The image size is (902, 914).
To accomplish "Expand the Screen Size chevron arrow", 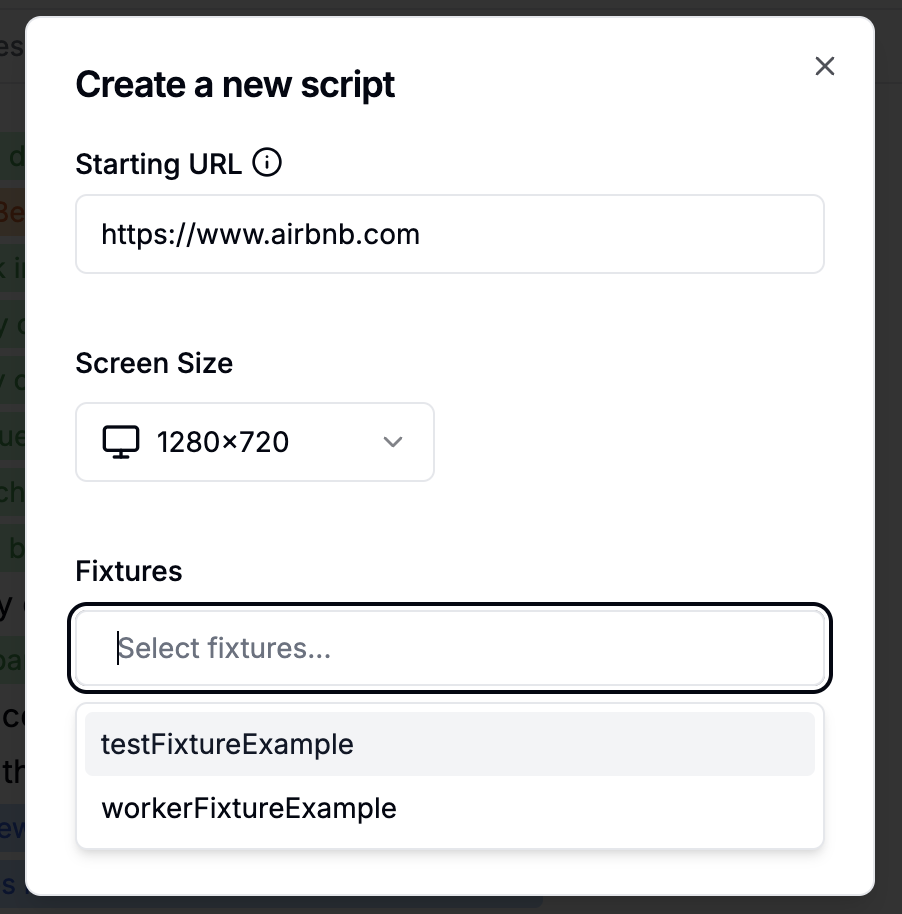I will 393,442.
